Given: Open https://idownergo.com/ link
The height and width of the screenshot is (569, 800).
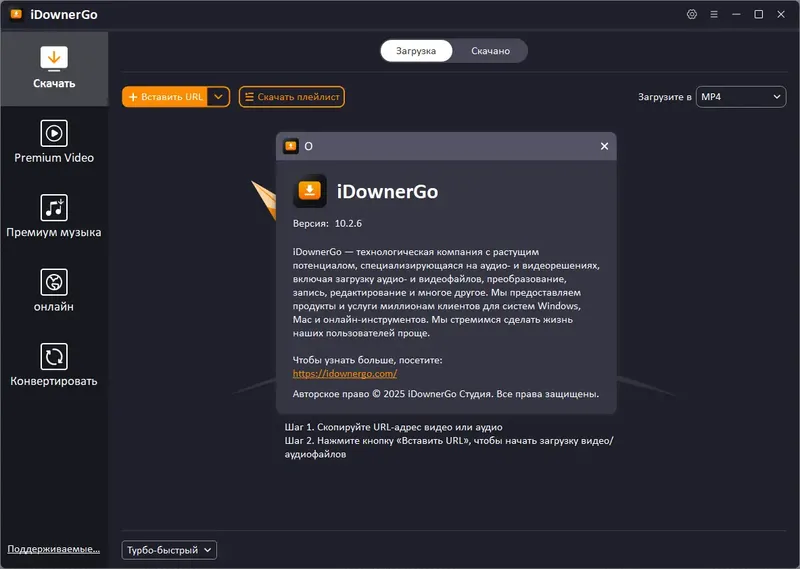Looking at the screenshot, I should point(345,374).
